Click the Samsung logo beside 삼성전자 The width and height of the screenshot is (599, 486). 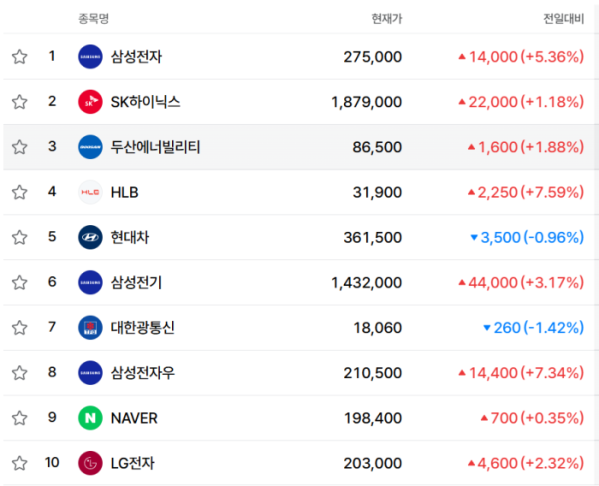pyautogui.click(x=90, y=57)
